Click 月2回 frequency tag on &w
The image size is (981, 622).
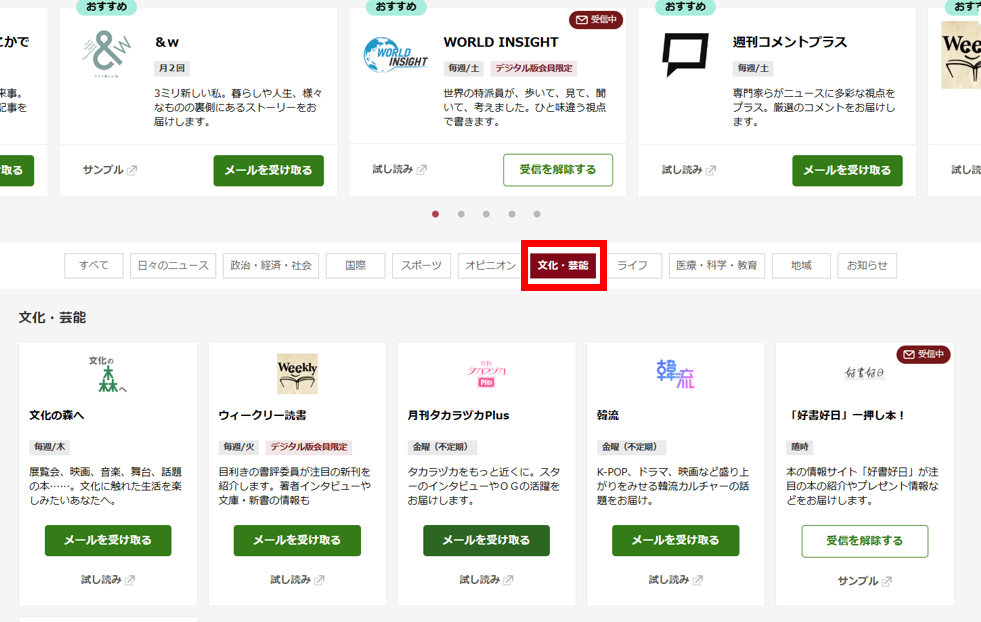click(172, 68)
